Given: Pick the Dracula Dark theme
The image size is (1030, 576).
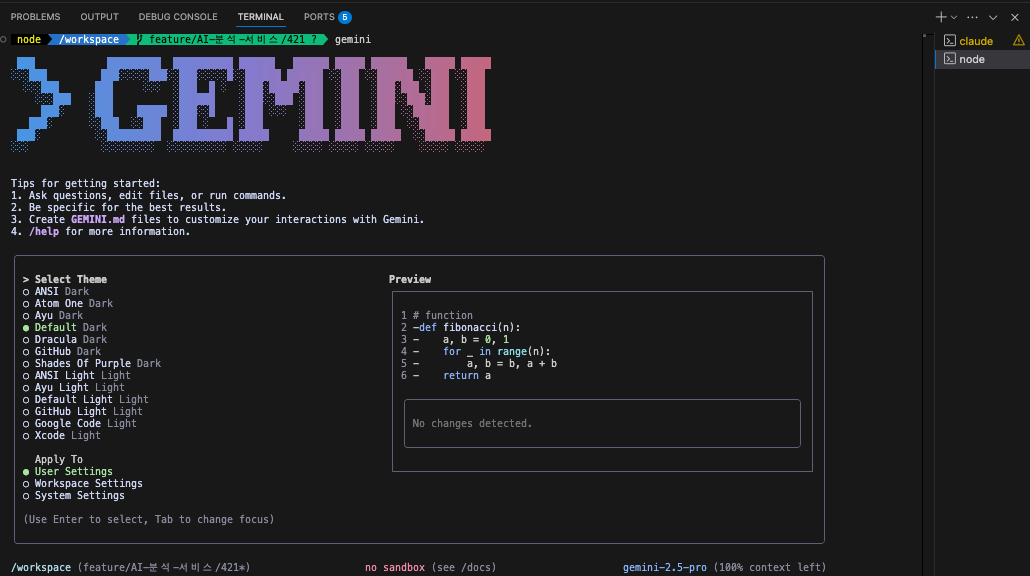Looking at the screenshot, I should [65, 340].
